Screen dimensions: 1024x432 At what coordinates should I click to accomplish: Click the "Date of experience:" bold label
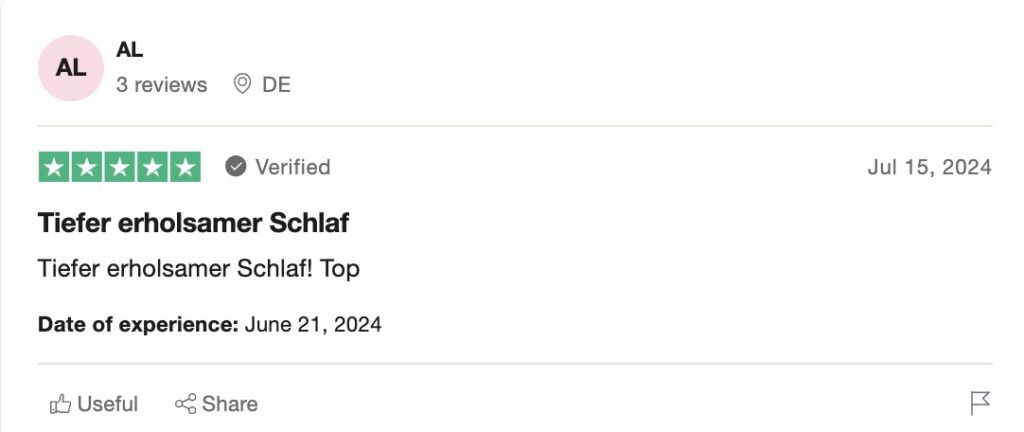pyautogui.click(x=138, y=324)
